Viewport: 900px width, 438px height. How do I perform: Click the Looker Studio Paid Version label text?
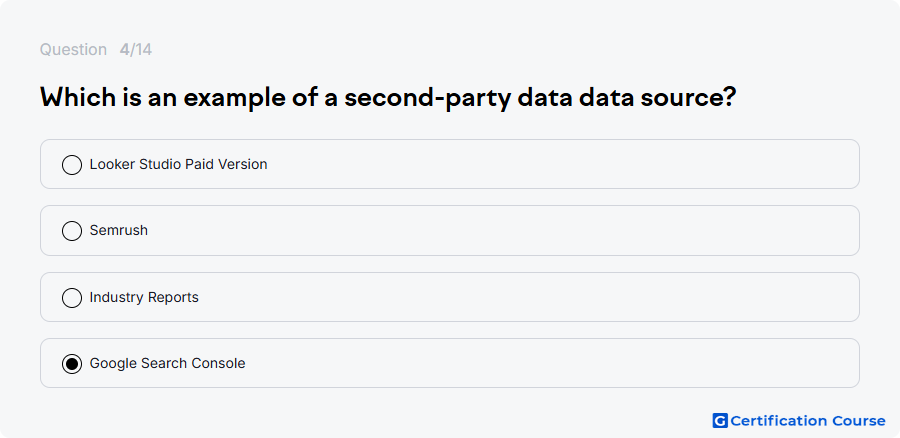[x=179, y=164]
